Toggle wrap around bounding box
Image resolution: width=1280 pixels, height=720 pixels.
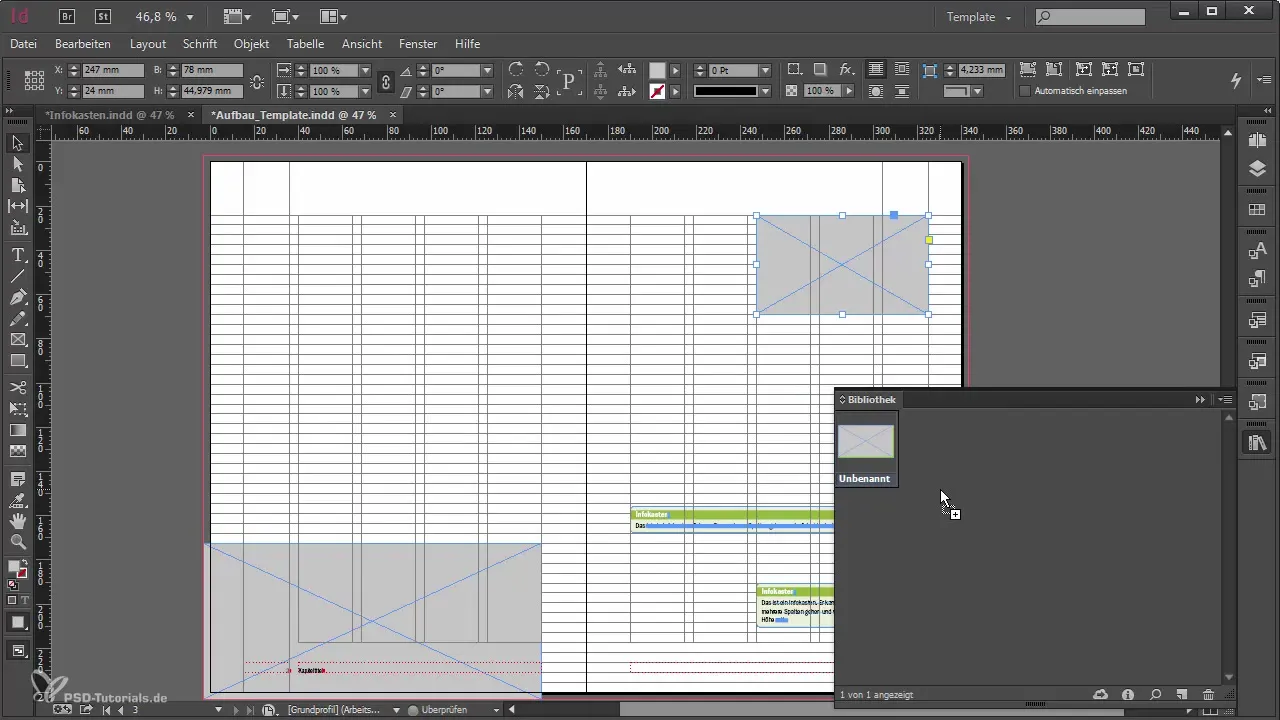[x=902, y=70]
